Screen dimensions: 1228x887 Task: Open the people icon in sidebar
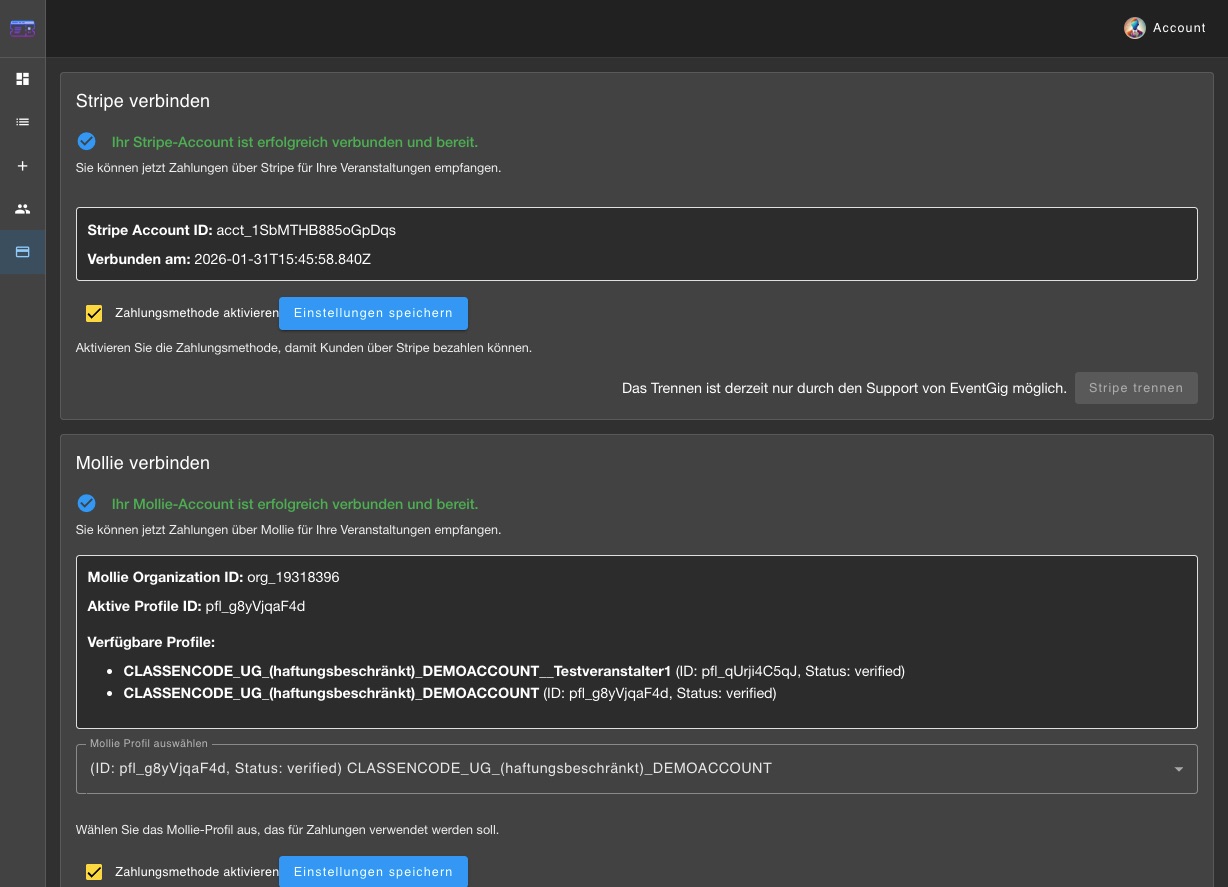(x=22, y=209)
